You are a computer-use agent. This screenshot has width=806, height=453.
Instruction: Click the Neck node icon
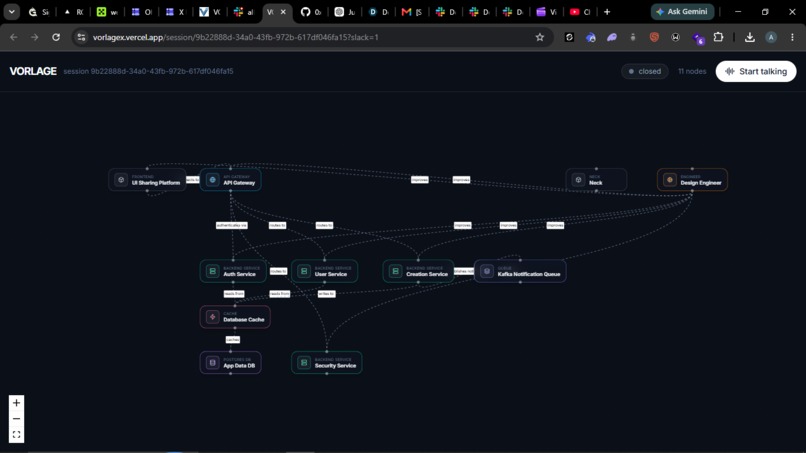(578, 180)
